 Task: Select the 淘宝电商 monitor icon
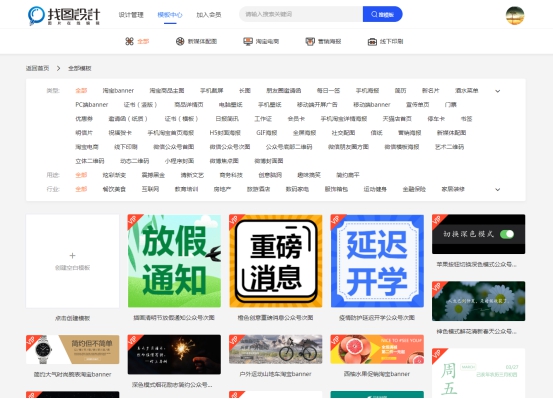(248, 41)
